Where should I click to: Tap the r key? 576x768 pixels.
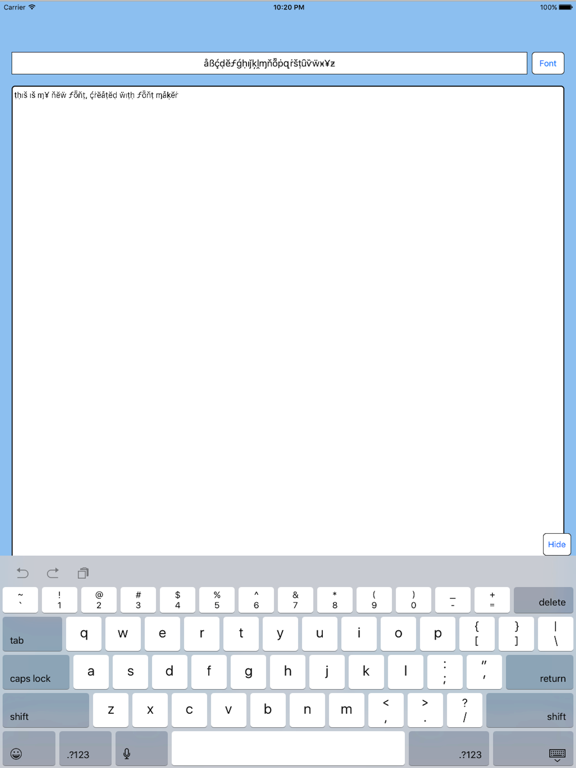tap(202, 634)
